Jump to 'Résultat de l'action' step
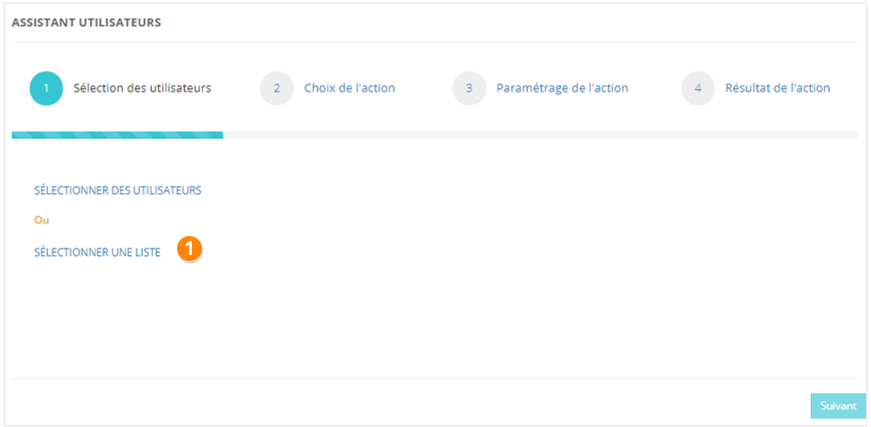Image resolution: width=871 pixels, height=427 pixels. [x=777, y=88]
